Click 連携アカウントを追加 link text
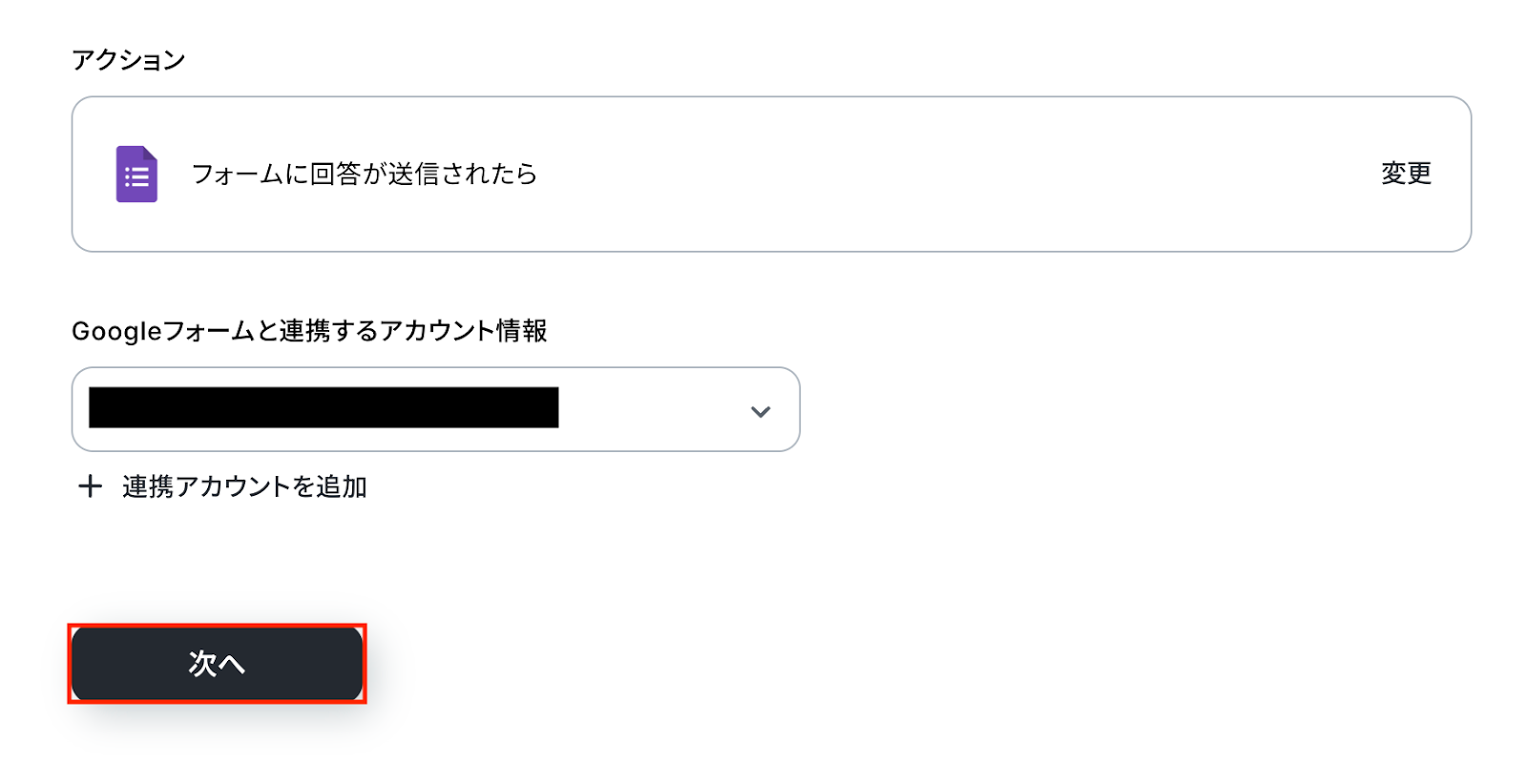 click(x=244, y=487)
